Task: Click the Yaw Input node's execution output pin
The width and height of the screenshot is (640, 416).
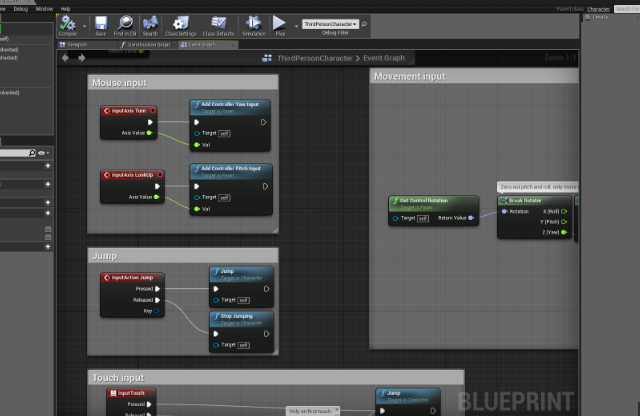Action: coord(264,122)
